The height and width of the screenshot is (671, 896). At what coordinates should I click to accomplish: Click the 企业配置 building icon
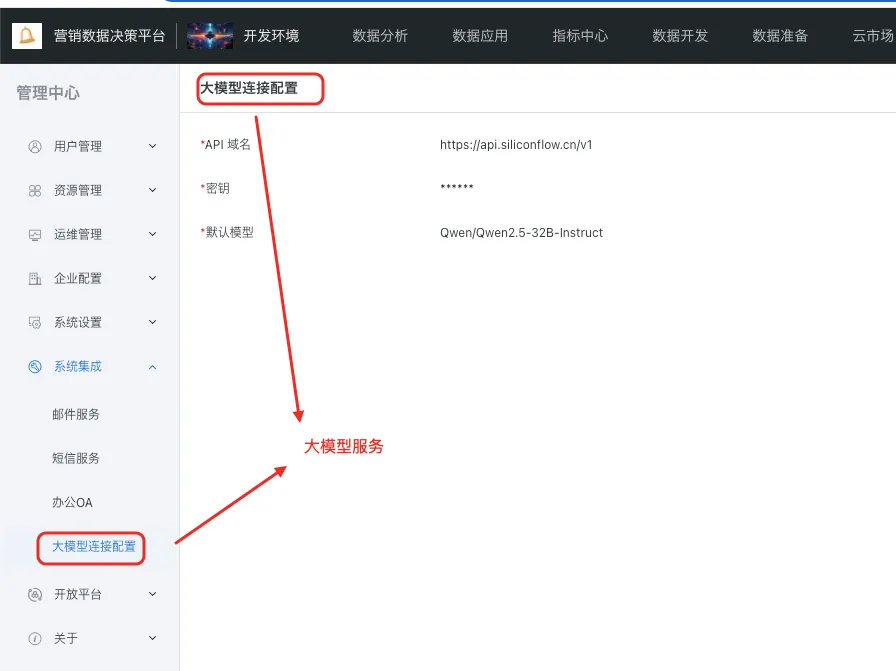click(x=35, y=279)
